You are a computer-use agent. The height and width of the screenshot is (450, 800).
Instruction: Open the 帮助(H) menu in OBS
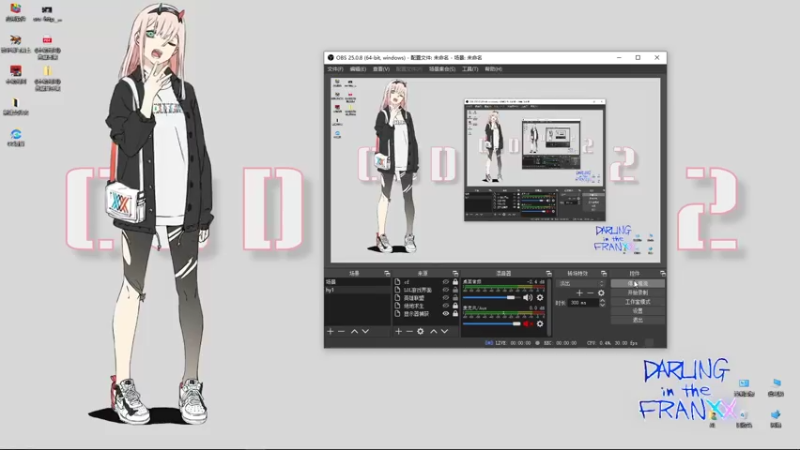coord(493,69)
